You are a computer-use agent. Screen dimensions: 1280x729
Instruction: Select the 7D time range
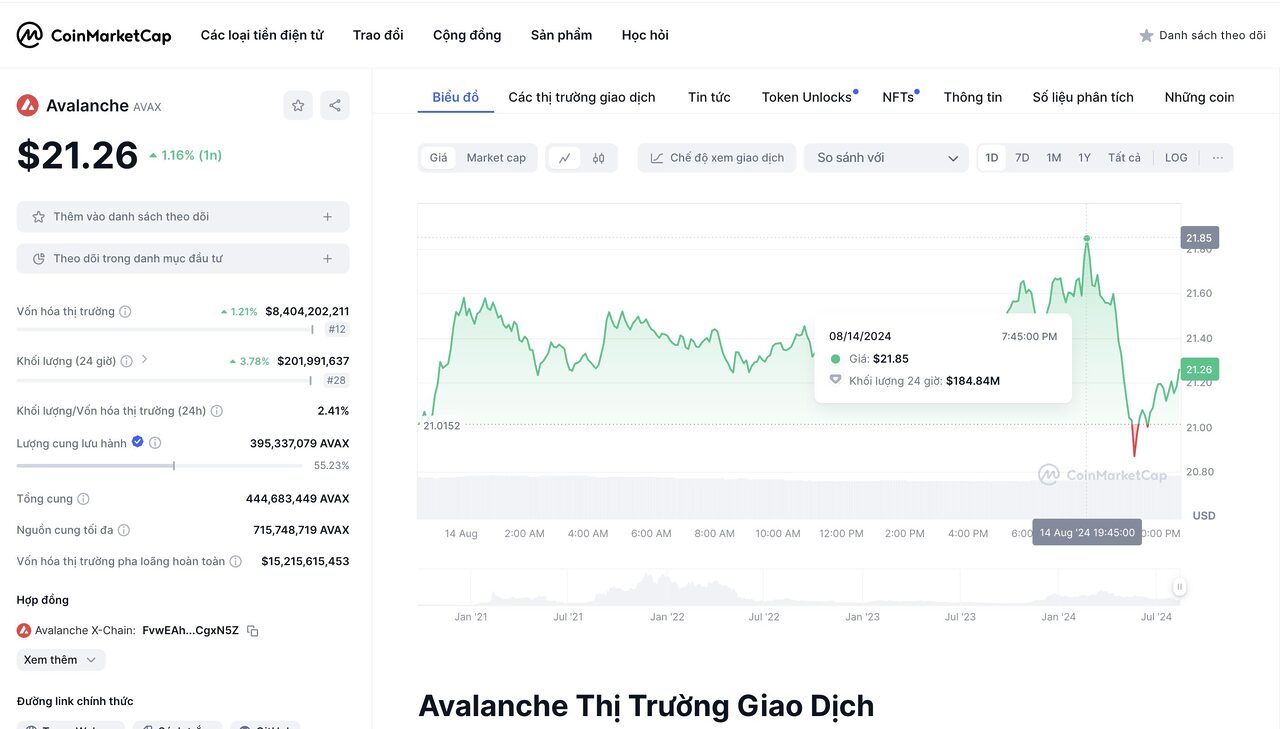(x=1022, y=158)
